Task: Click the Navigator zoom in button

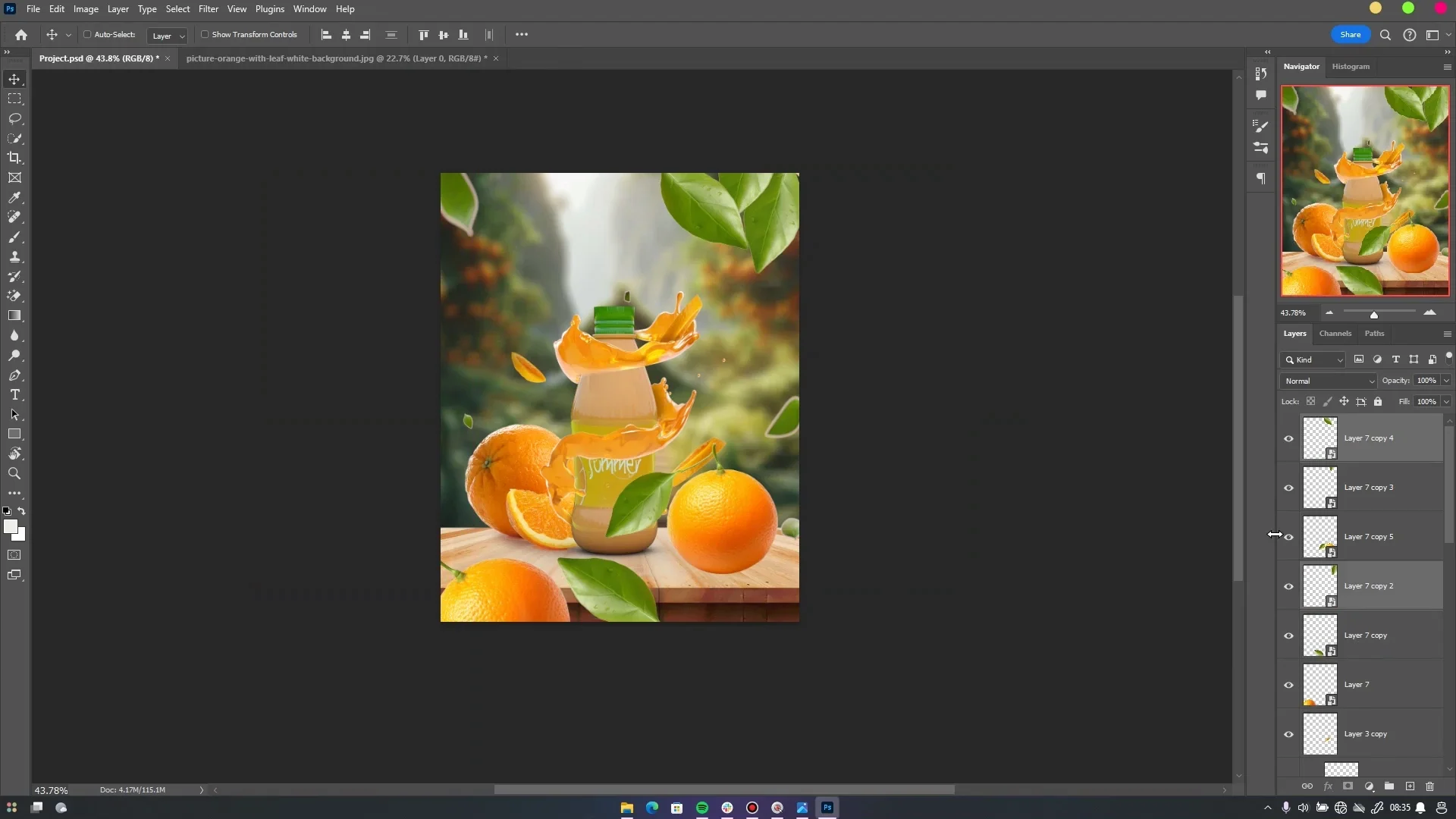Action: pyautogui.click(x=1429, y=312)
